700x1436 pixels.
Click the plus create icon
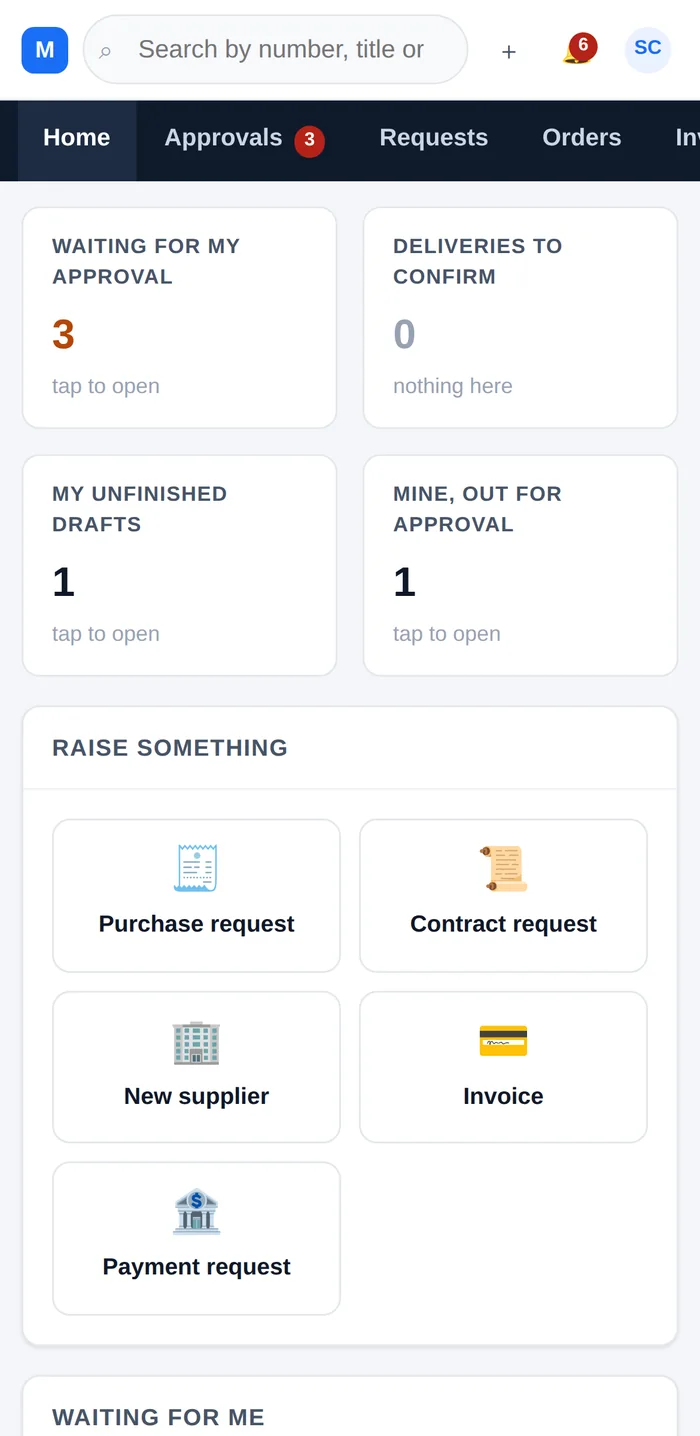pyautogui.click(x=509, y=51)
